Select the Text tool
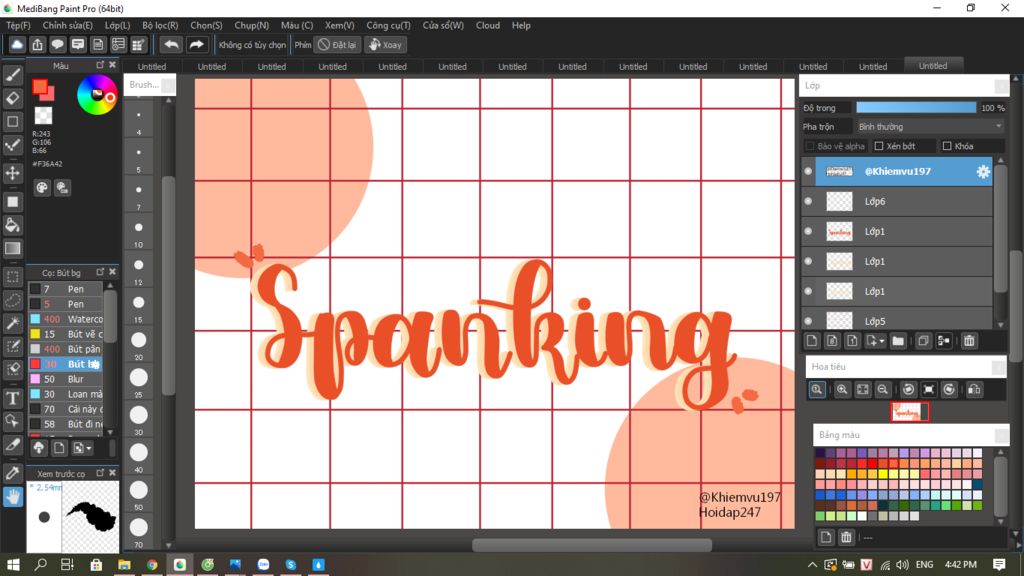 click(x=12, y=398)
